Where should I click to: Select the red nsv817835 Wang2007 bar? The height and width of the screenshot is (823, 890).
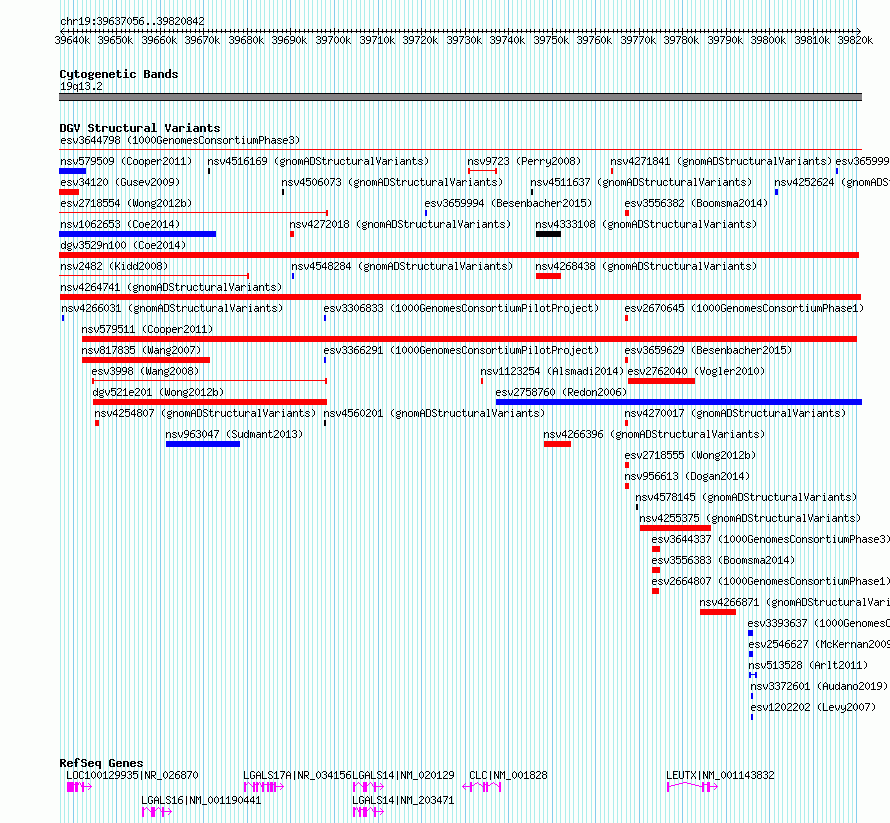[146, 360]
